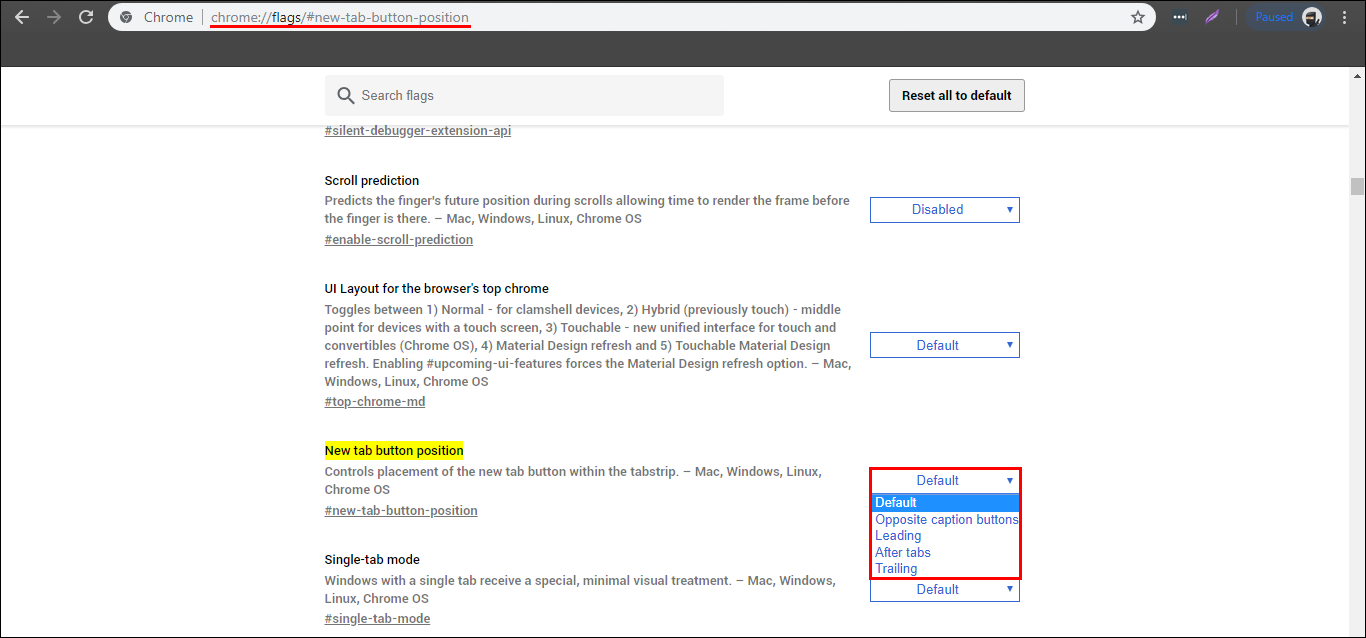The height and width of the screenshot is (638, 1366).
Task: Open #enable-scroll-prediction anchor link
Action: pos(399,240)
